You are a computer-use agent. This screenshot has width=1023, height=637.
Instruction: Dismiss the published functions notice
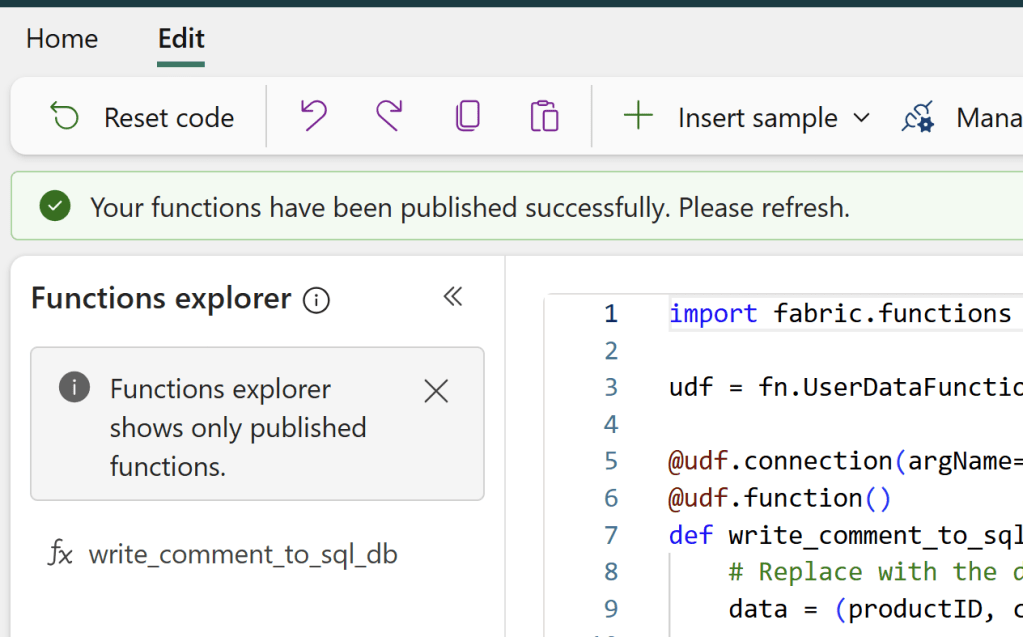coord(436,391)
